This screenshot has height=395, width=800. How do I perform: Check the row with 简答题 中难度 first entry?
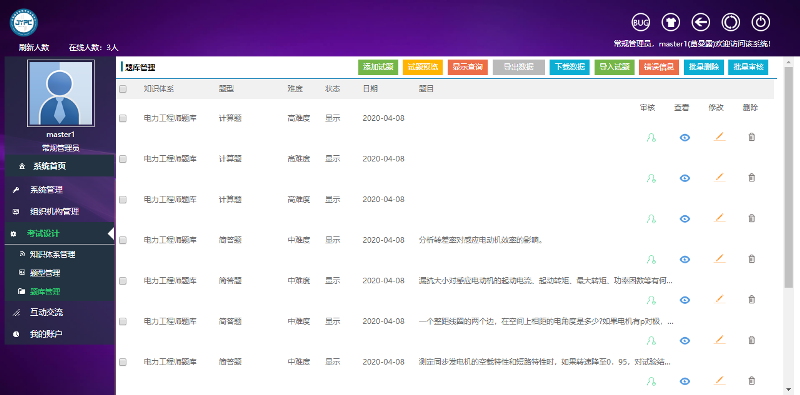[123, 240]
